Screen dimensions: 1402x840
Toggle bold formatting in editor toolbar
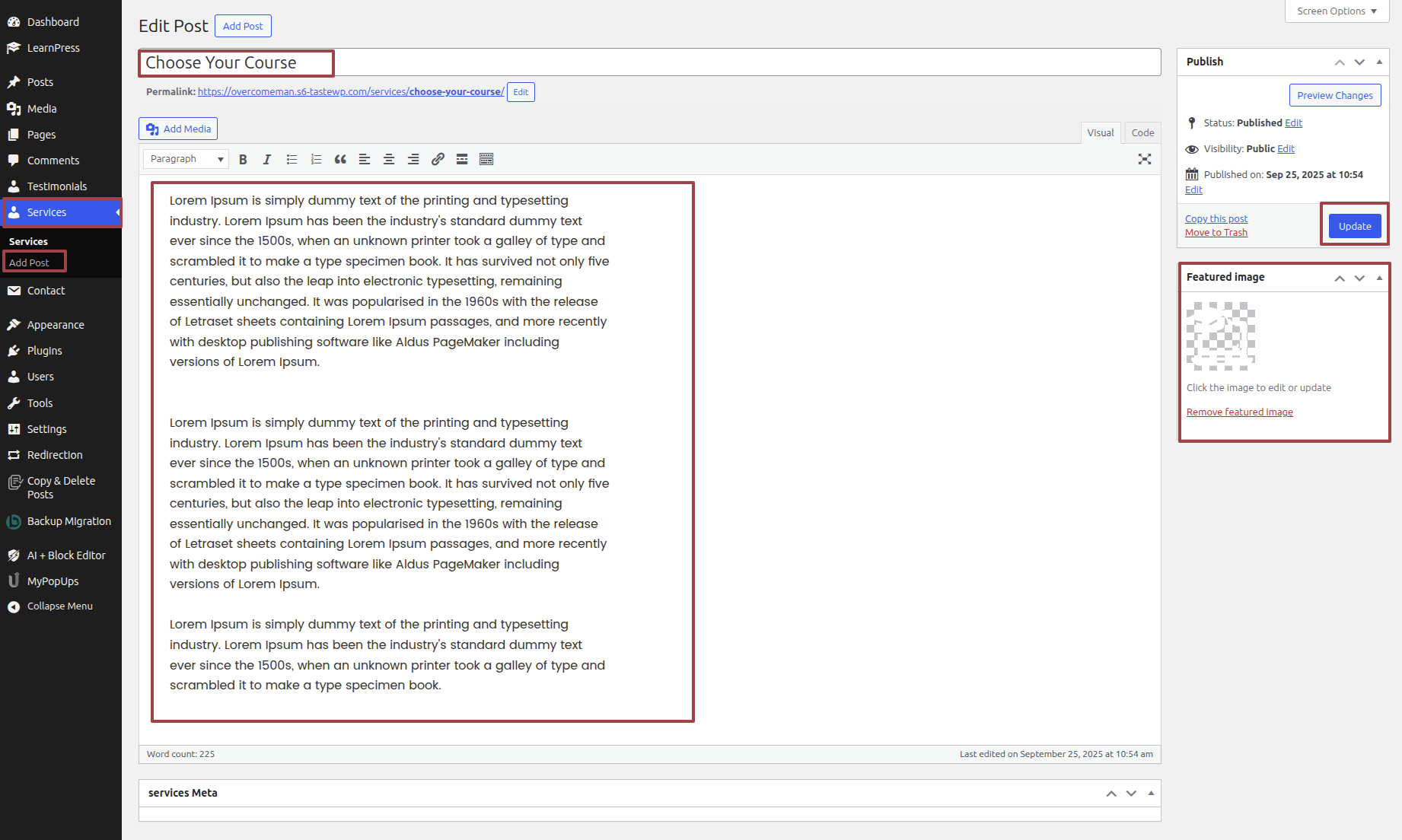[x=243, y=159]
